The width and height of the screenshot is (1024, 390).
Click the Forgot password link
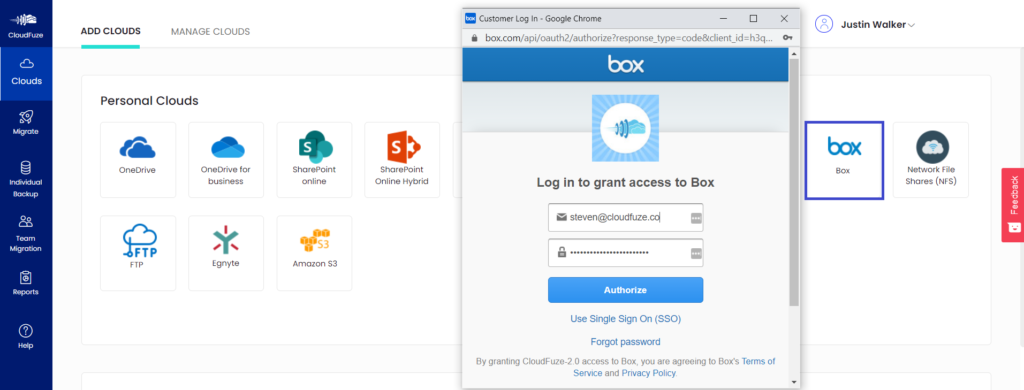(625, 342)
